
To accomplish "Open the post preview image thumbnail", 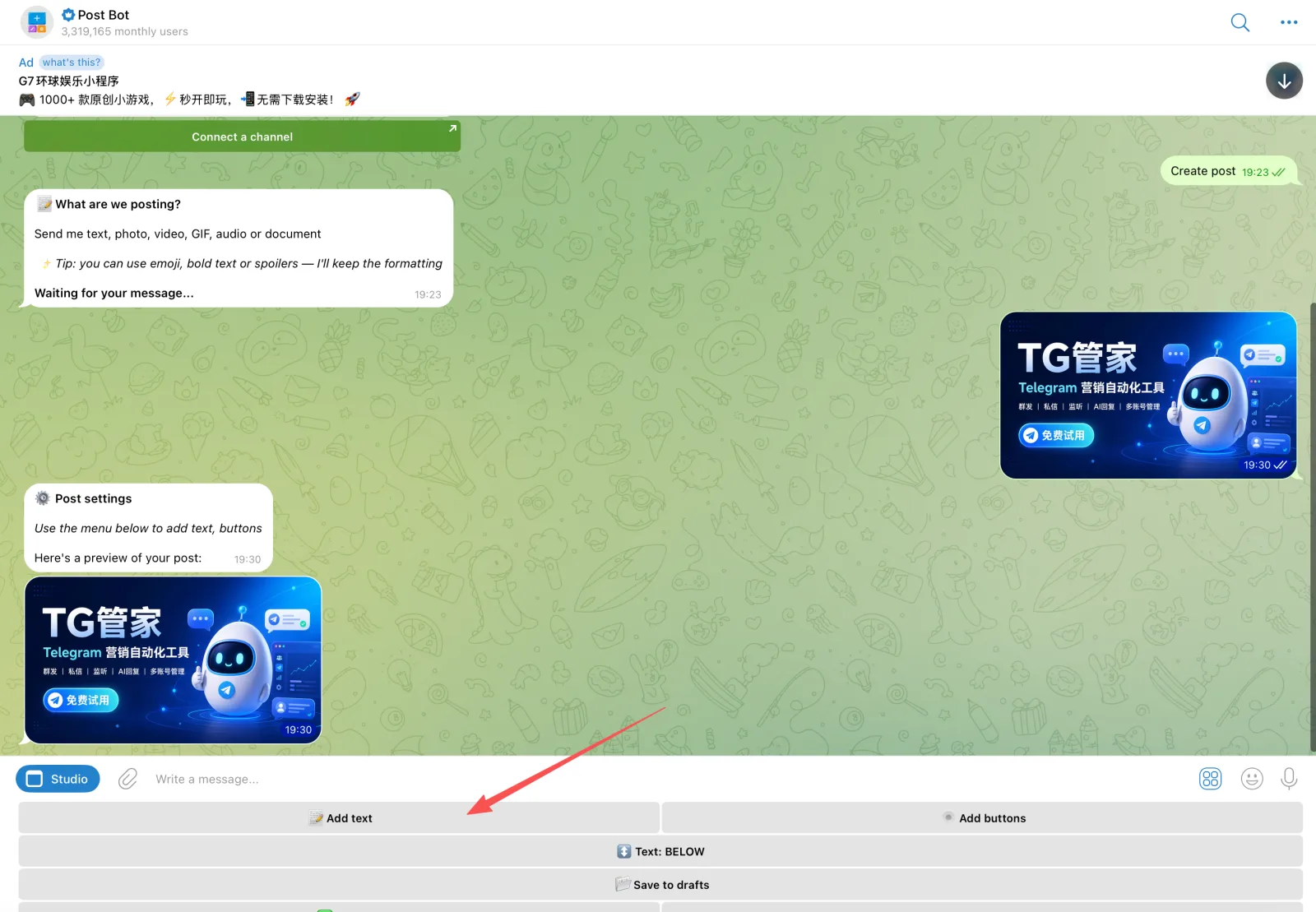I will [173, 660].
